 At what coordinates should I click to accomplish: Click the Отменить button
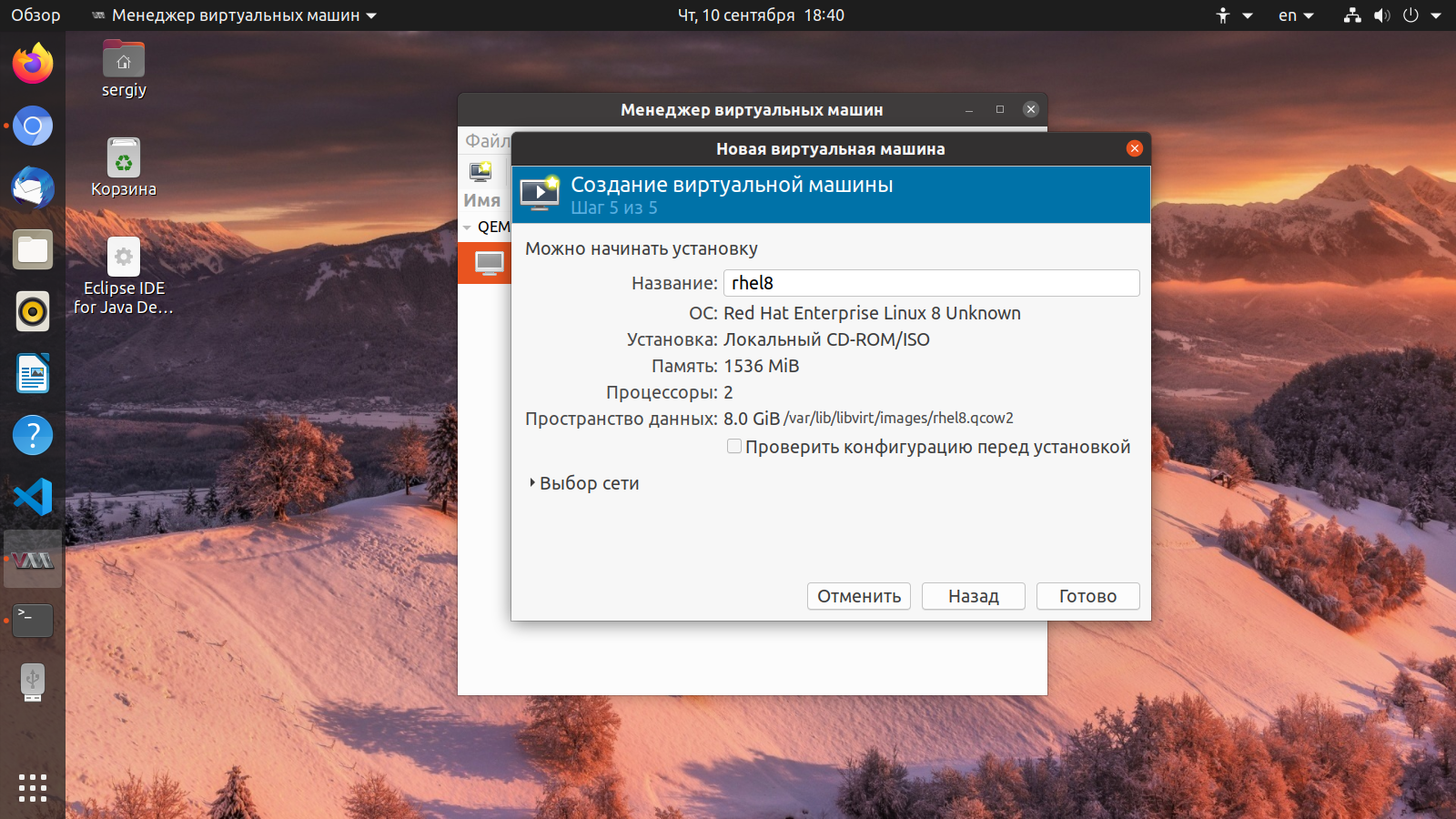click(x=859, y=596)
